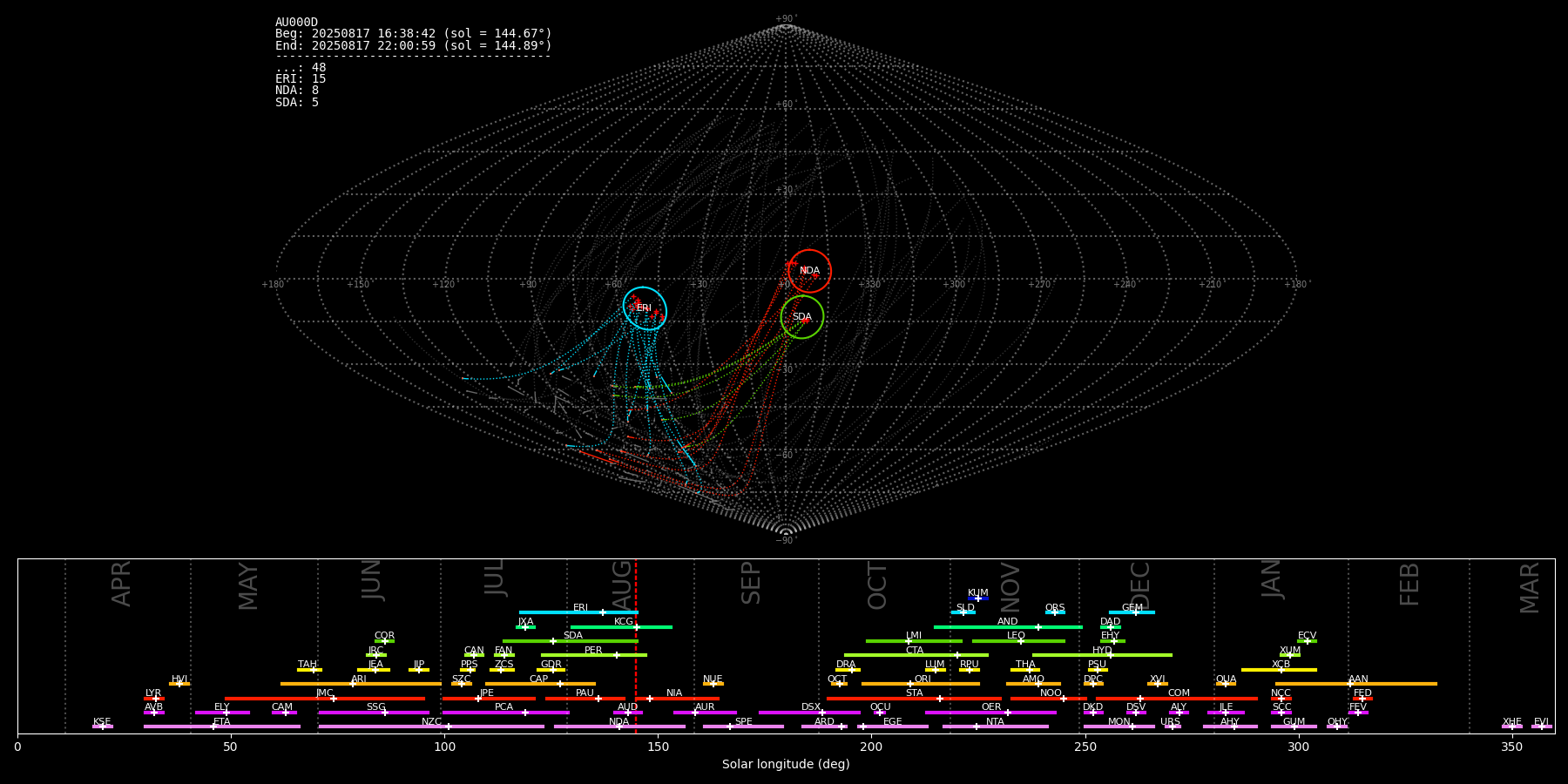Click the cyan ERI radiant circle on sky map
Screen dimensions: 1568x784
pos(645,308)
